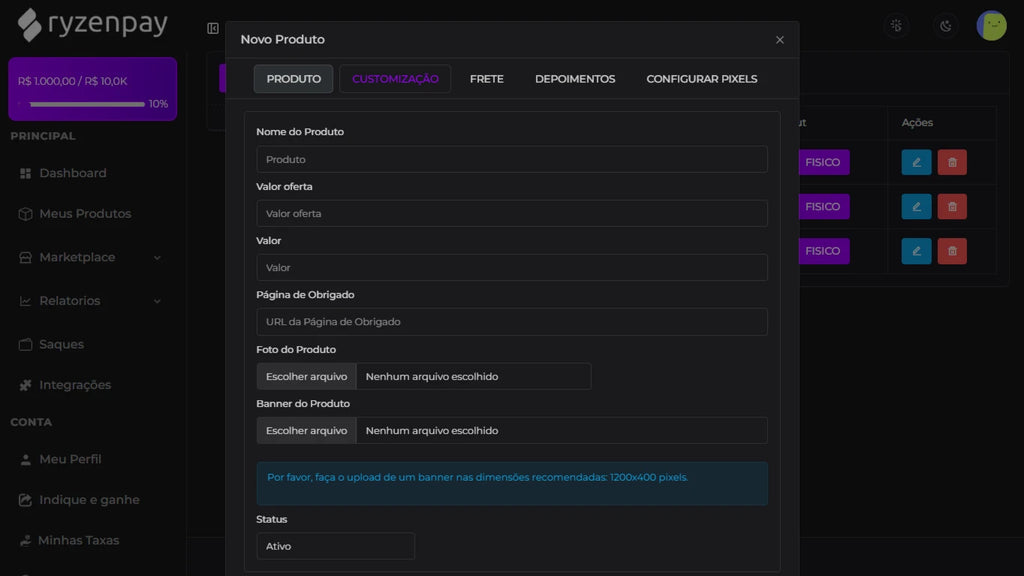The width and height of the screenshot is (1024, 576).
Task: Open the theme settings icon in header
Action: pyautogui.click(x=896, y=26)
